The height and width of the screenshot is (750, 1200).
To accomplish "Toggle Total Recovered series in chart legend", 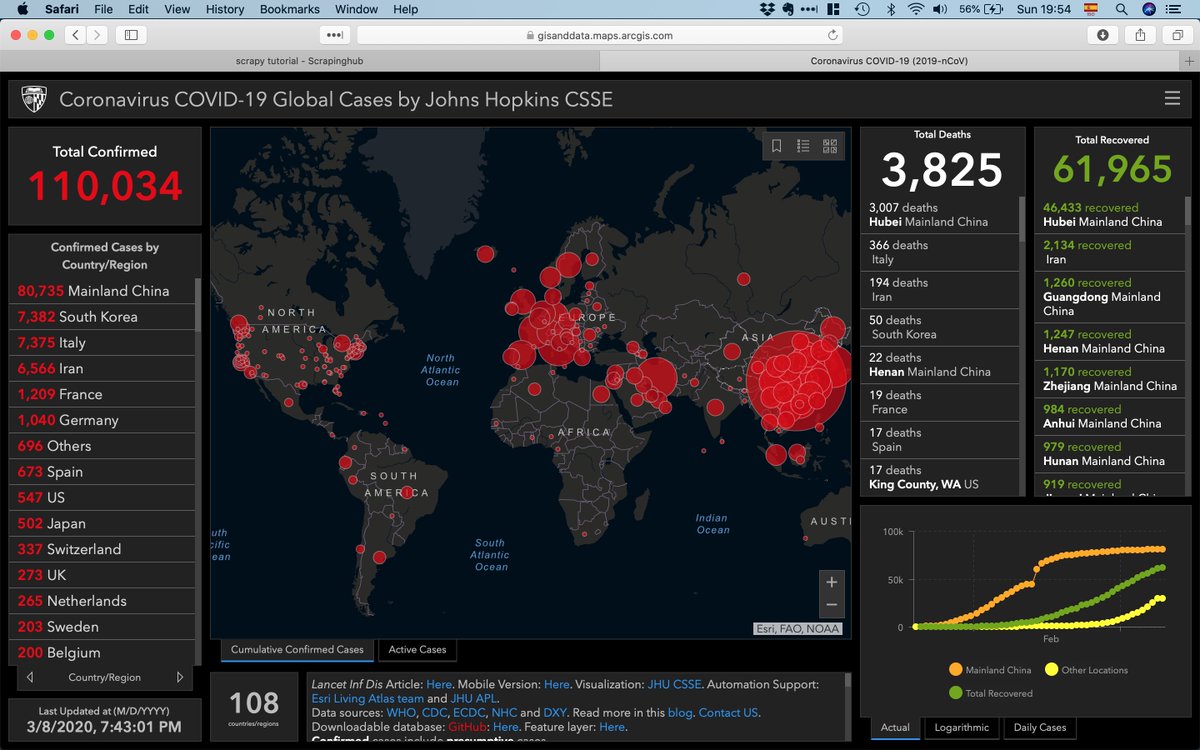I will pos(991,693).
